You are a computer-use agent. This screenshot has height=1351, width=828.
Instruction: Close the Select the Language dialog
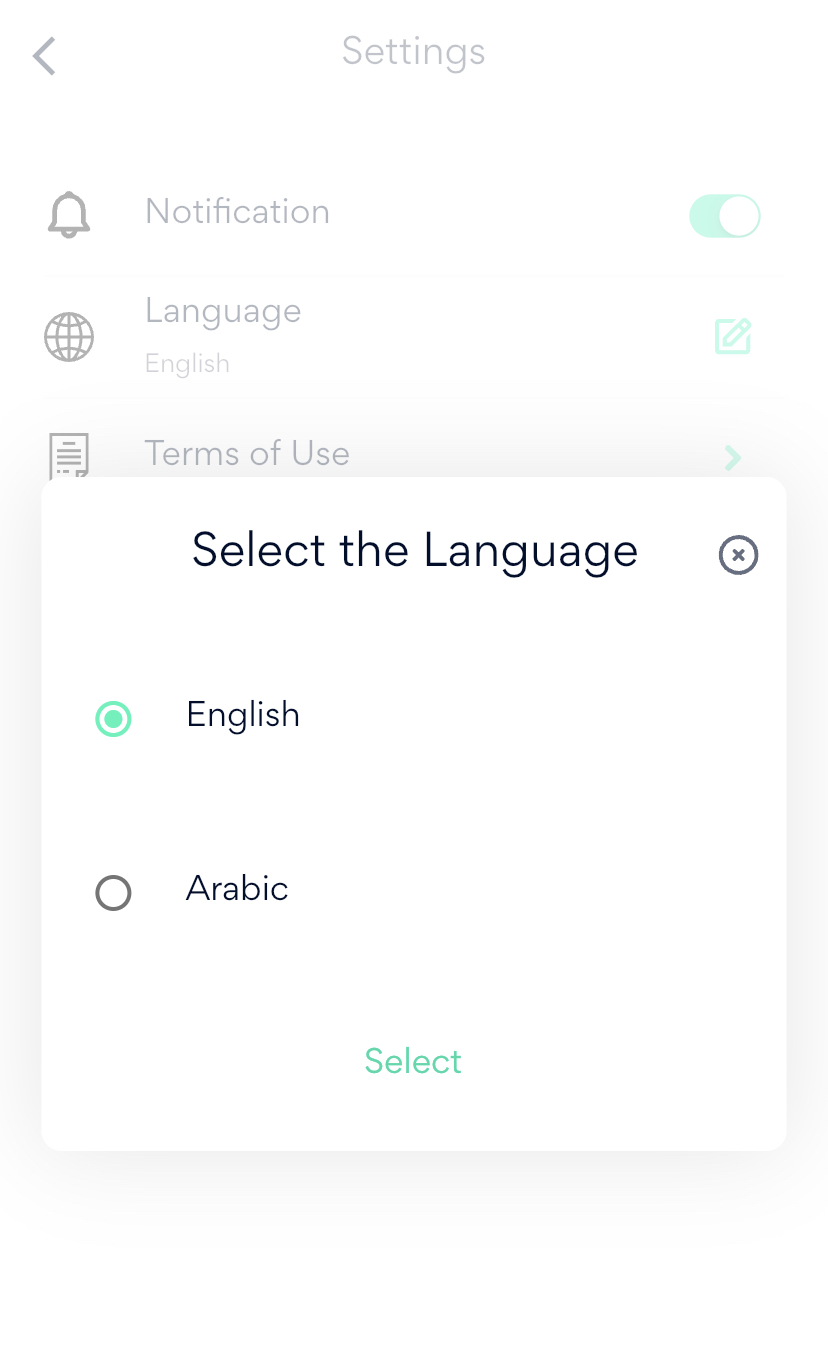point(738,555)
